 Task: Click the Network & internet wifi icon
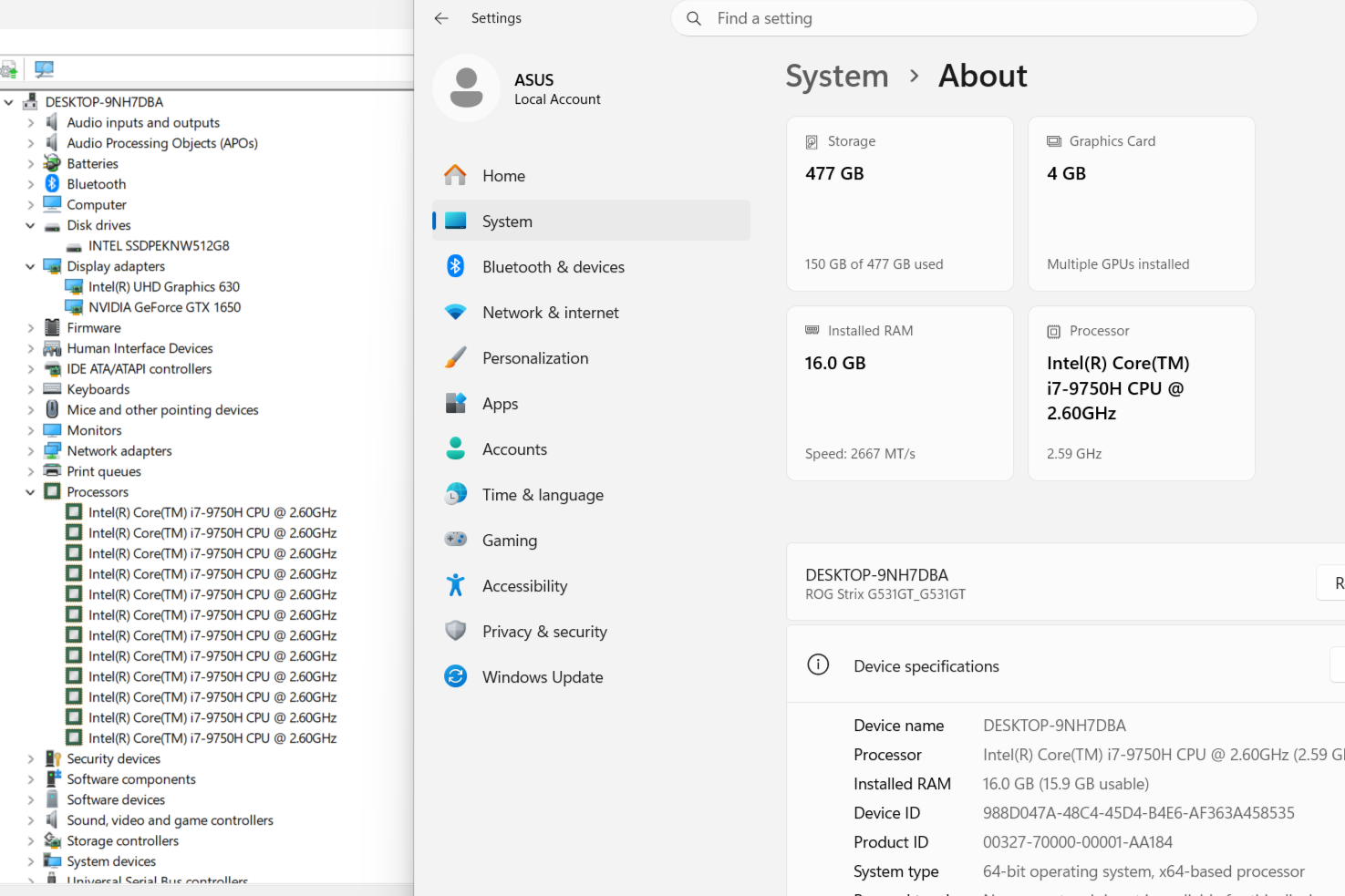455,312
